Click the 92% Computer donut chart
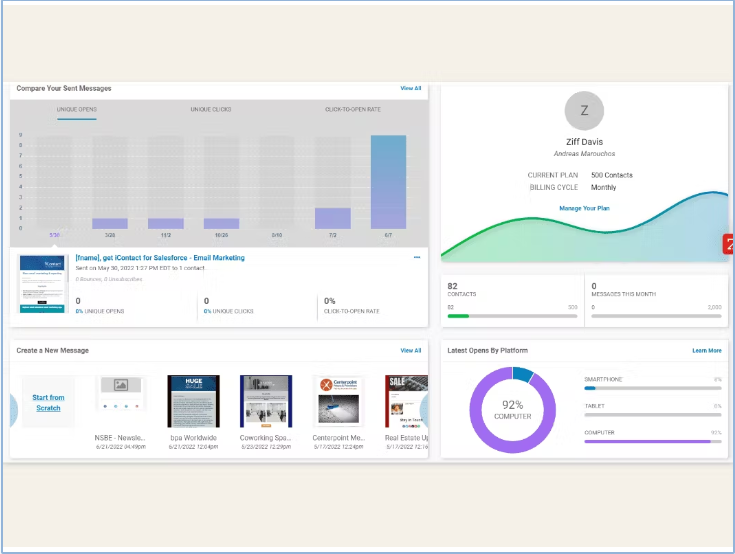 click(513, 410)
